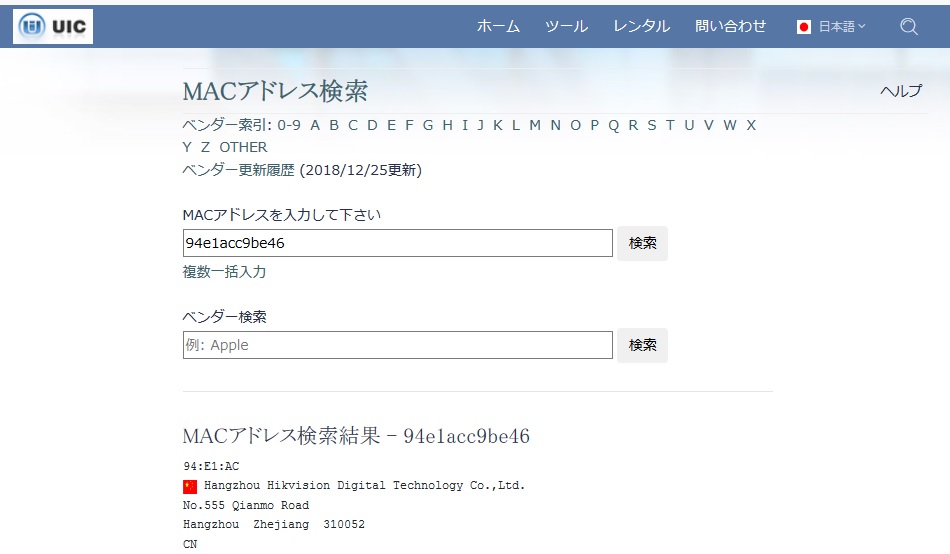
Task: Open the search magnifier icon in header
Action: 909,27
